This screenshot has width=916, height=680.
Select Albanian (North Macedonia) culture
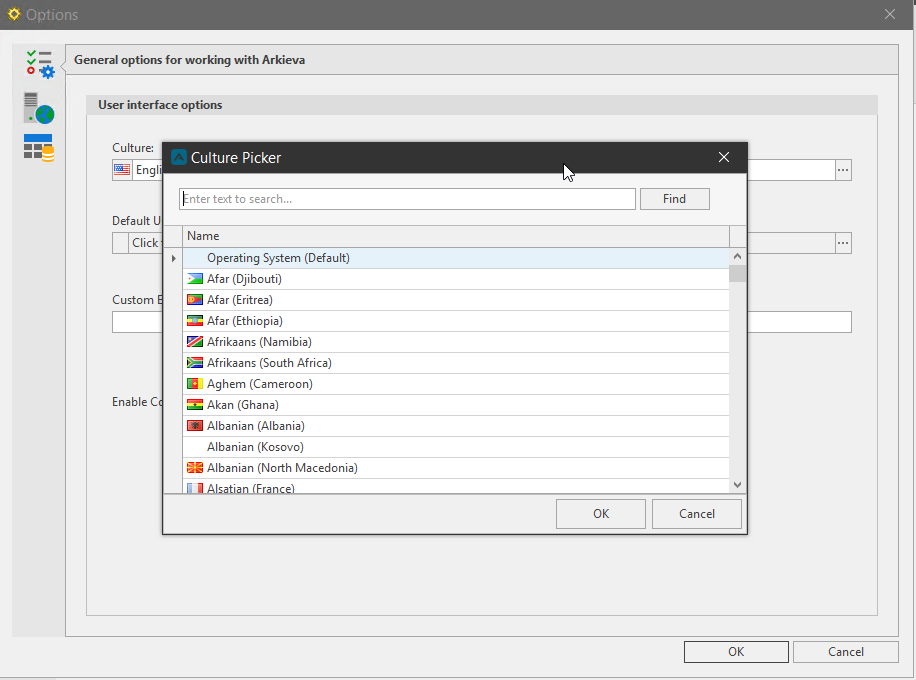pyautogui.click(x=456, y=468)
